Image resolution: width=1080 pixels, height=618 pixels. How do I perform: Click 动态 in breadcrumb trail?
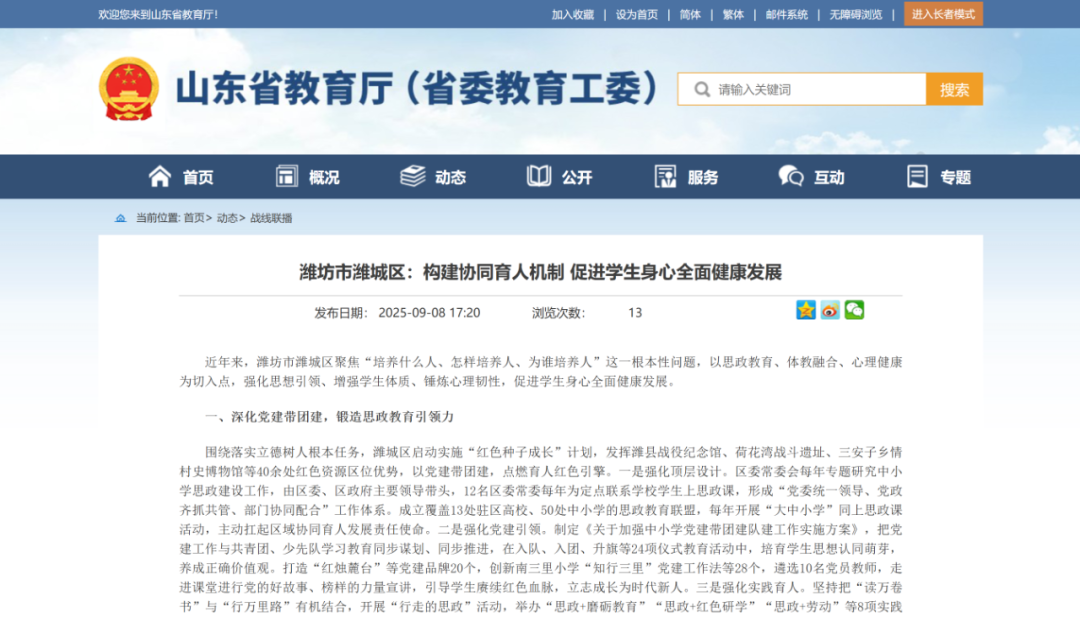pos(227,218)
